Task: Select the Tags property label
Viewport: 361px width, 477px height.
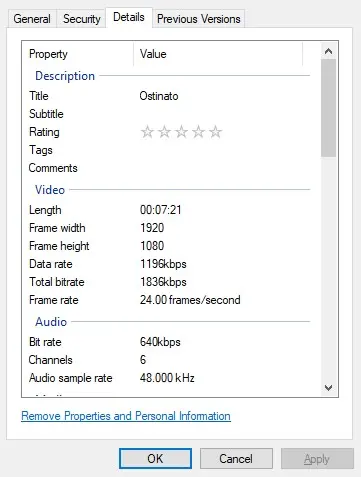Action: (41, 150)
